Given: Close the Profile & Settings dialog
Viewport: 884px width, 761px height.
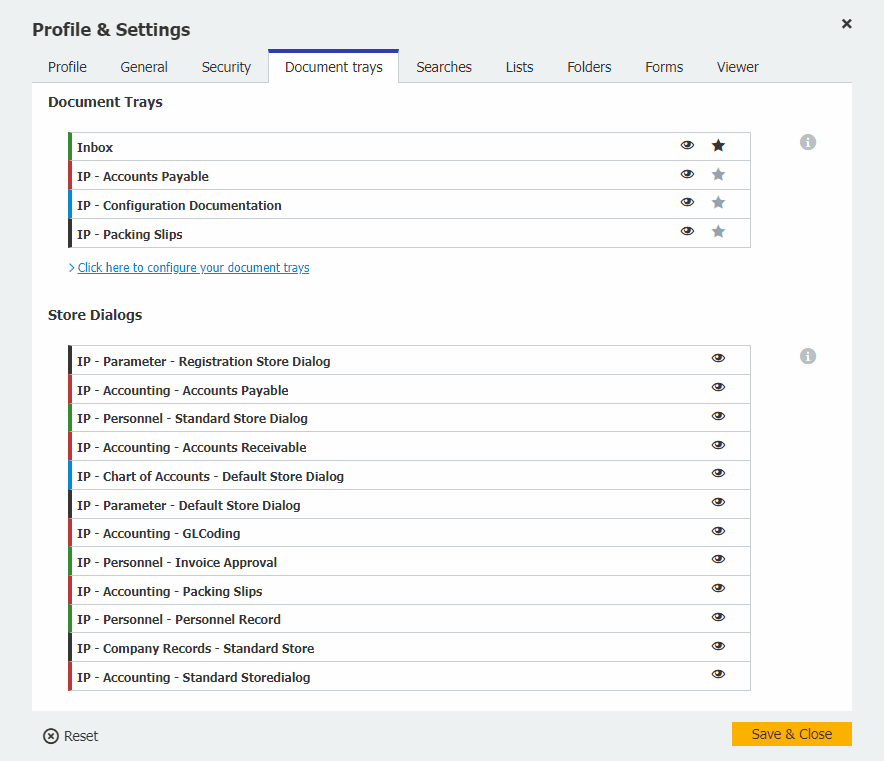Looking at the screenshot, I should (x=846, y=24).
